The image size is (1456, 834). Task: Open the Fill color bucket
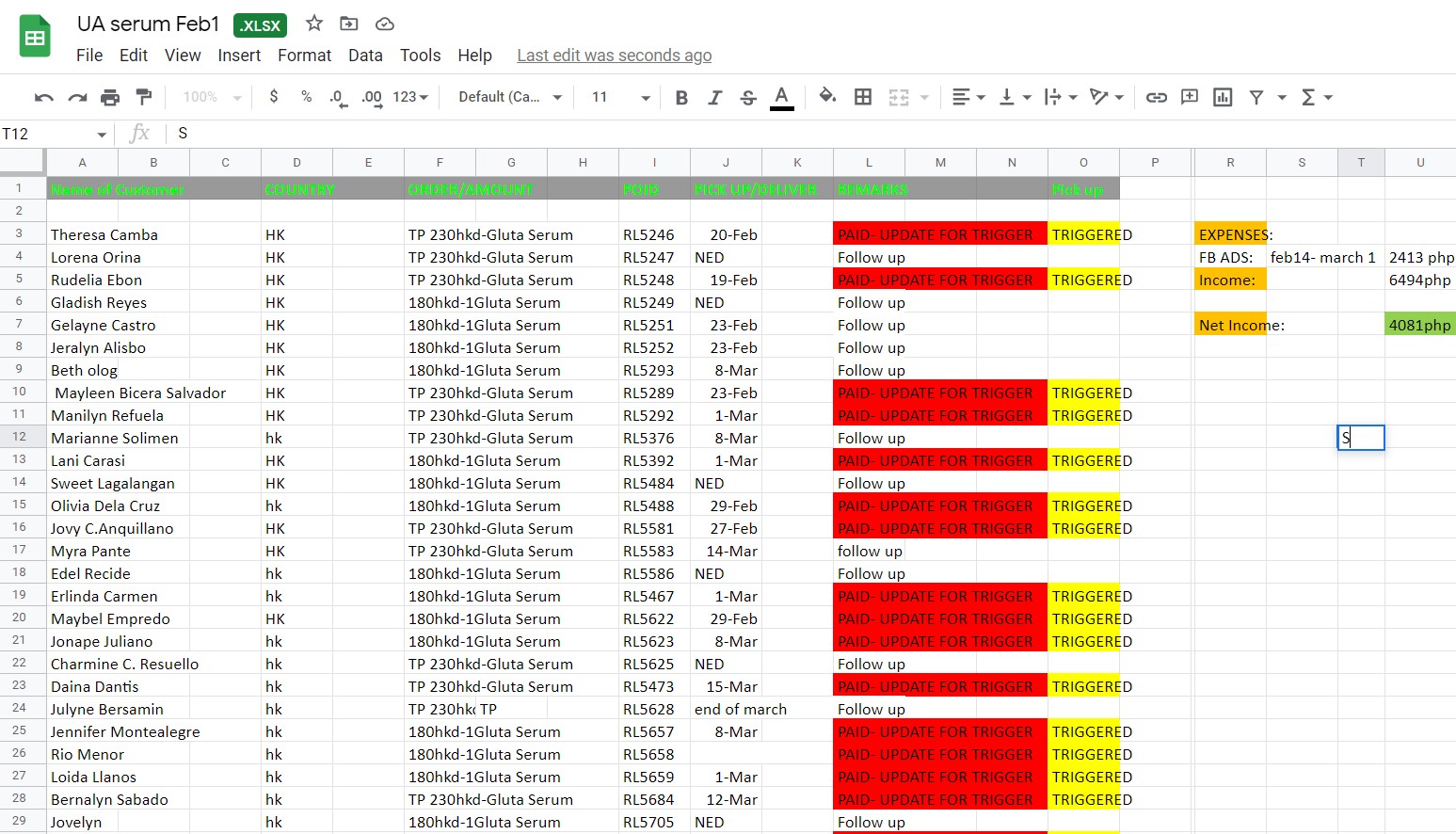(x=827, y=96)
